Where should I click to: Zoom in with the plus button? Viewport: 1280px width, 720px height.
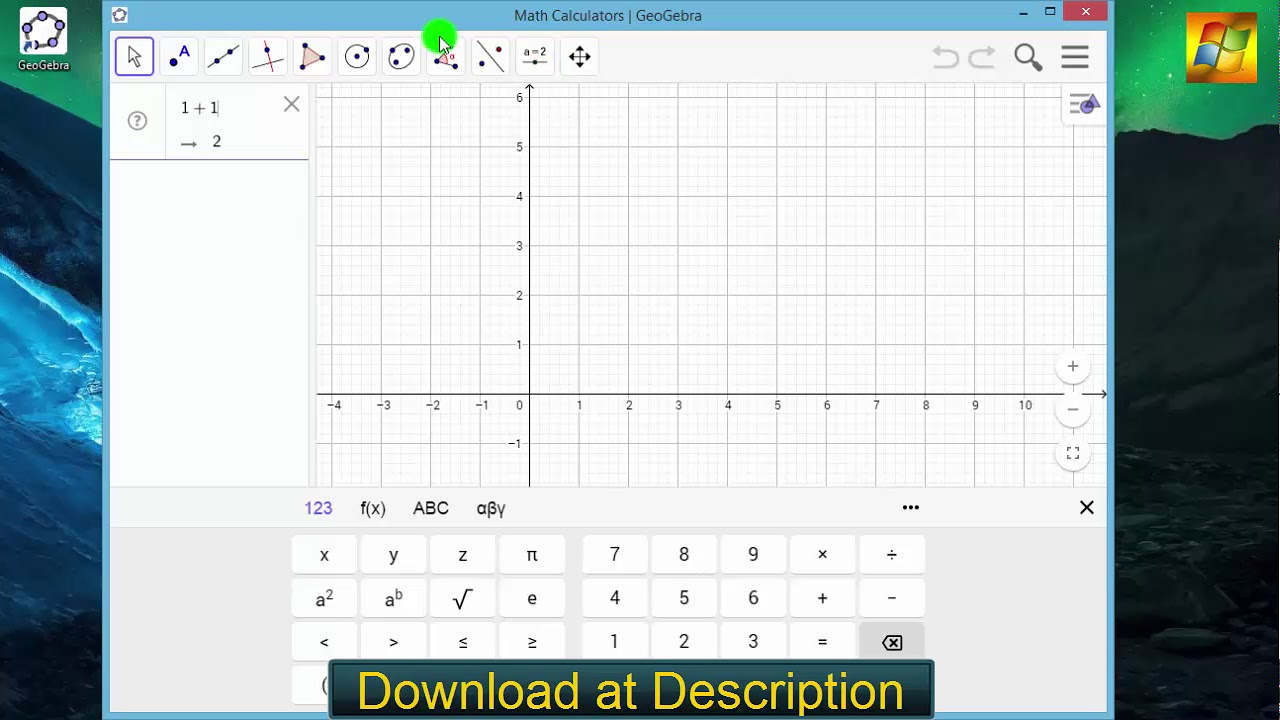pos(1073,367)
